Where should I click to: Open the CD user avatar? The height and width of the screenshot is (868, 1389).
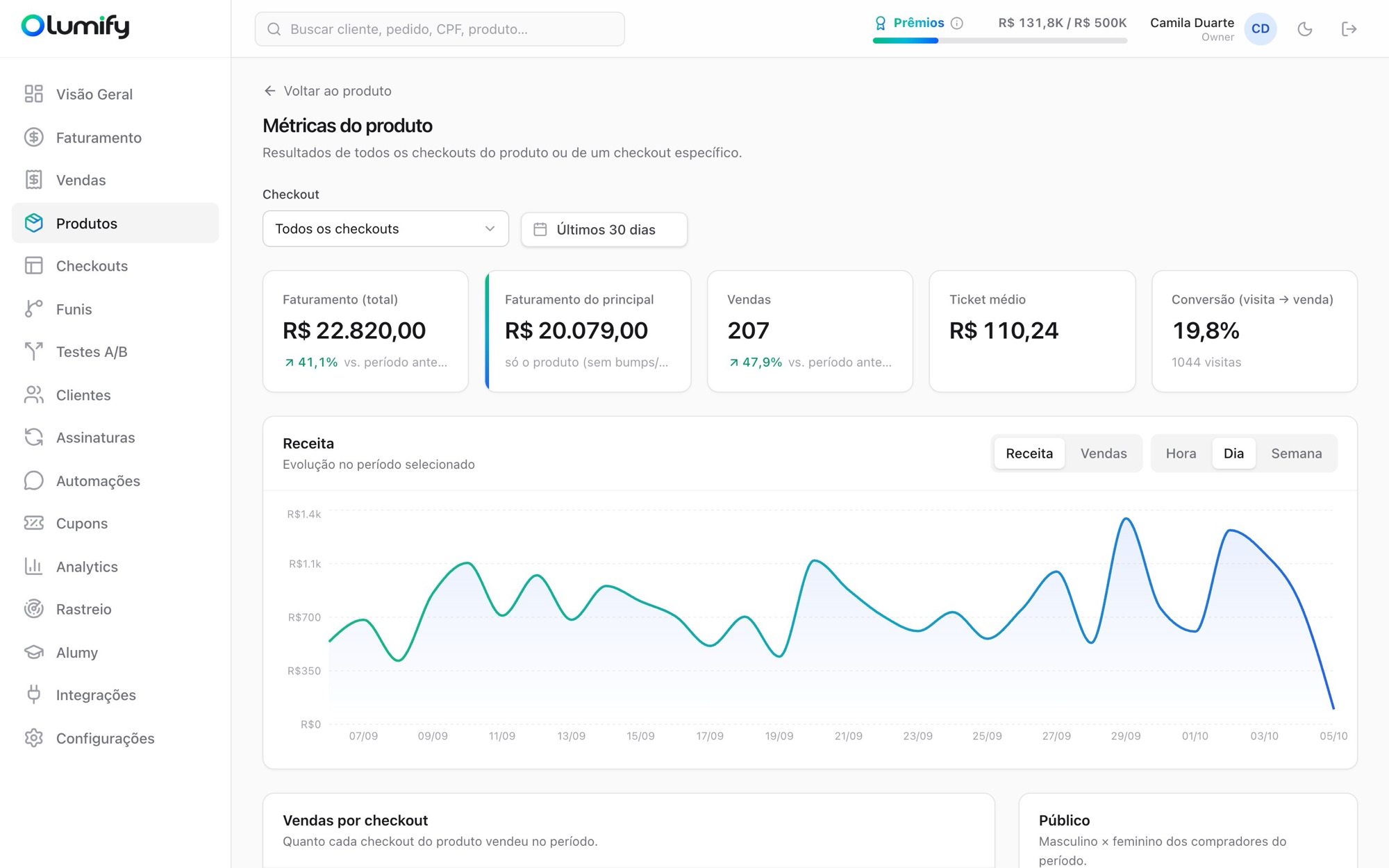click(x=1260, y=29)
